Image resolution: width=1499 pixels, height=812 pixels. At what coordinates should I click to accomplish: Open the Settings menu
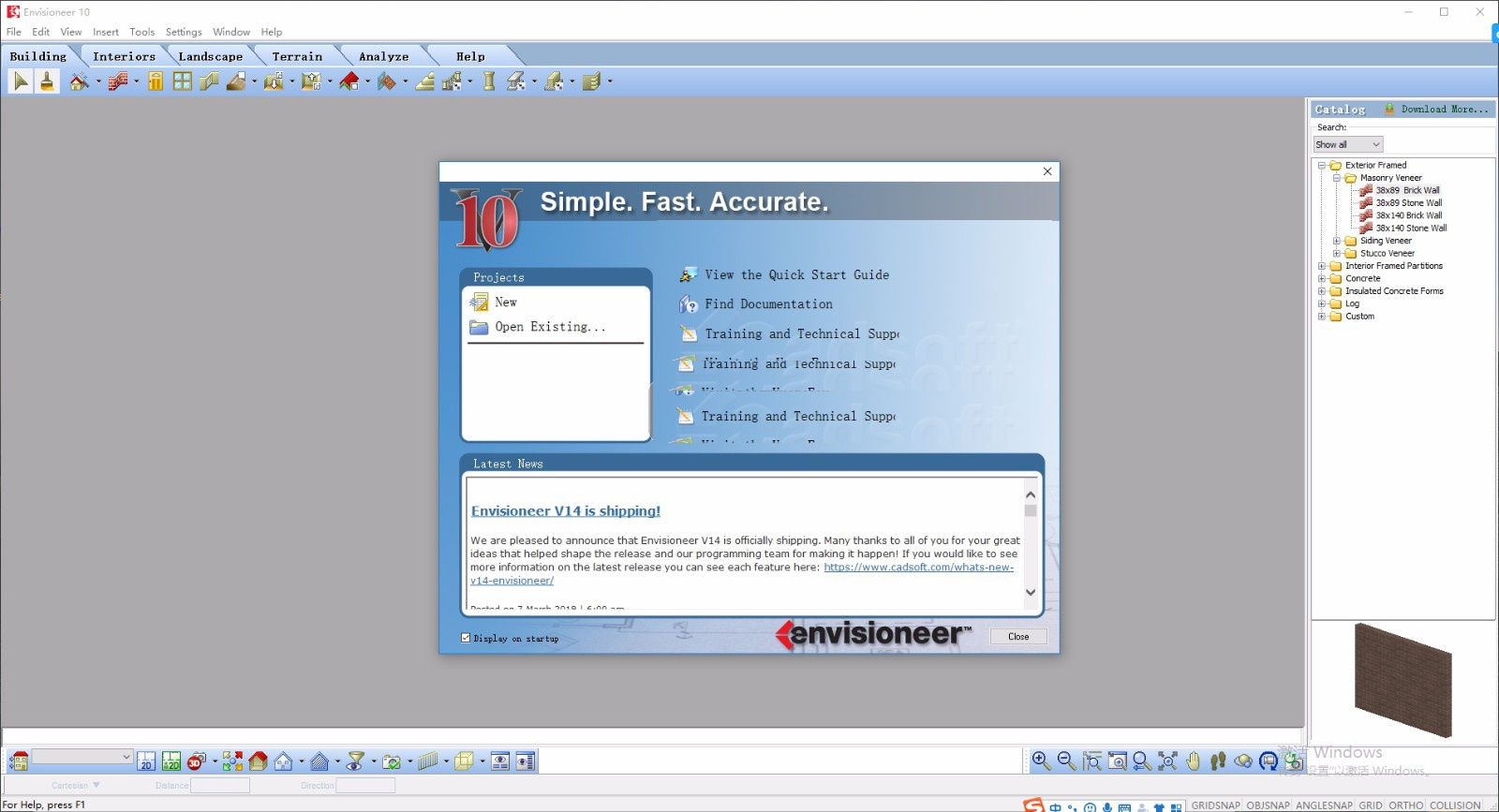(x=184, y=32)
